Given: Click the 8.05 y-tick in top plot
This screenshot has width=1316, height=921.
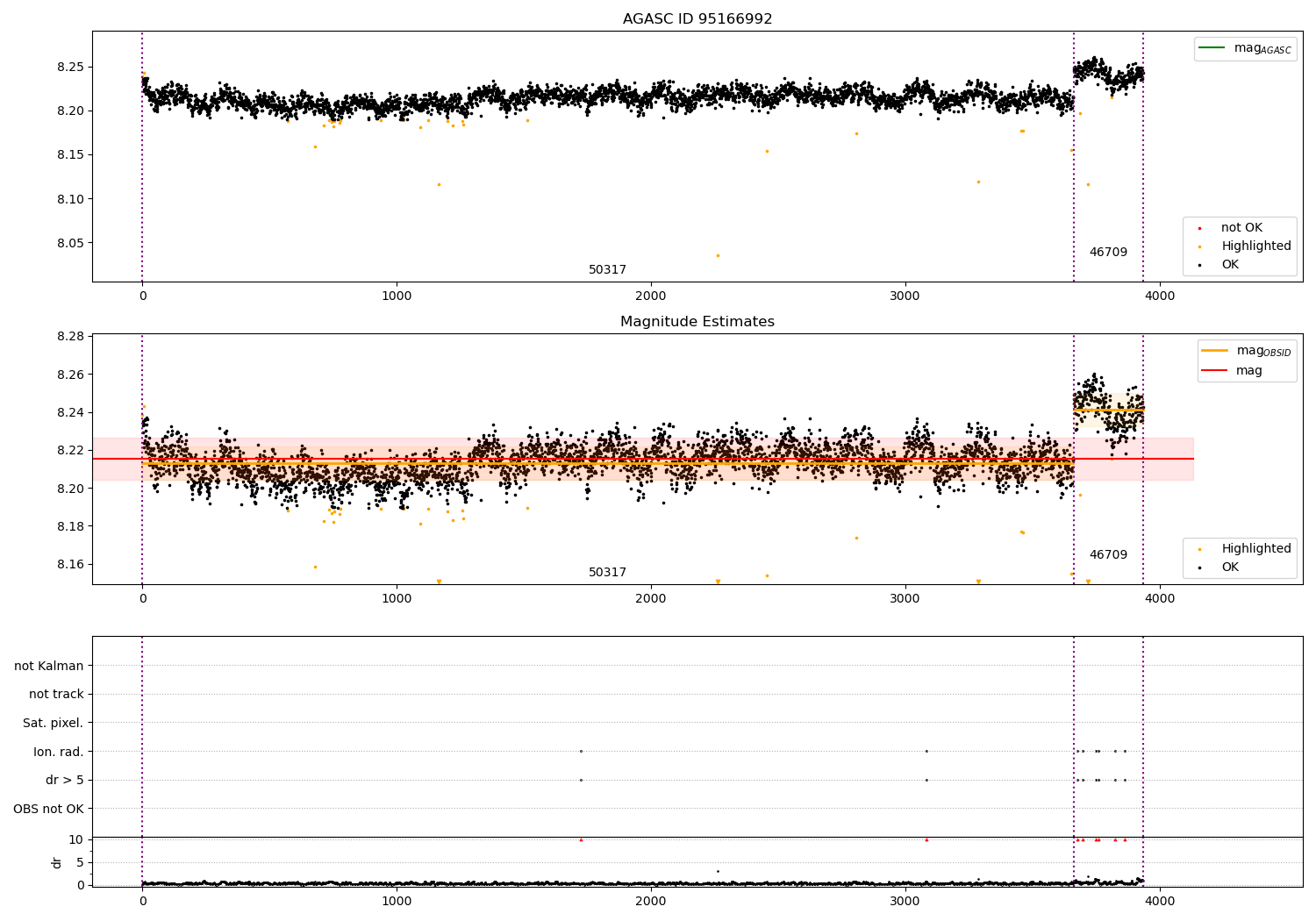Looking at the screenshot, I should (x=71, y=243).
